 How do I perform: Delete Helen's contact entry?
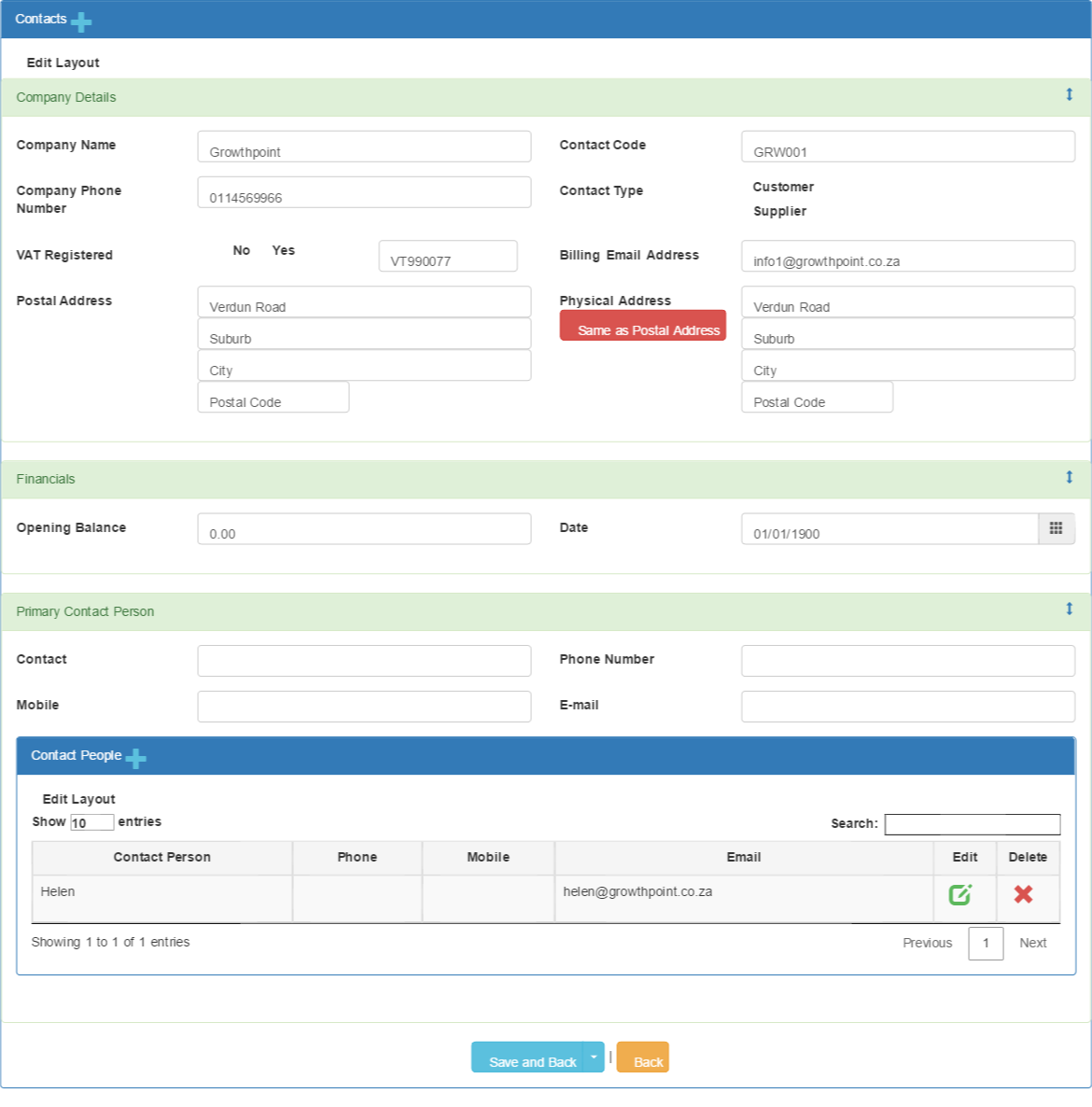pos(1023,894)
